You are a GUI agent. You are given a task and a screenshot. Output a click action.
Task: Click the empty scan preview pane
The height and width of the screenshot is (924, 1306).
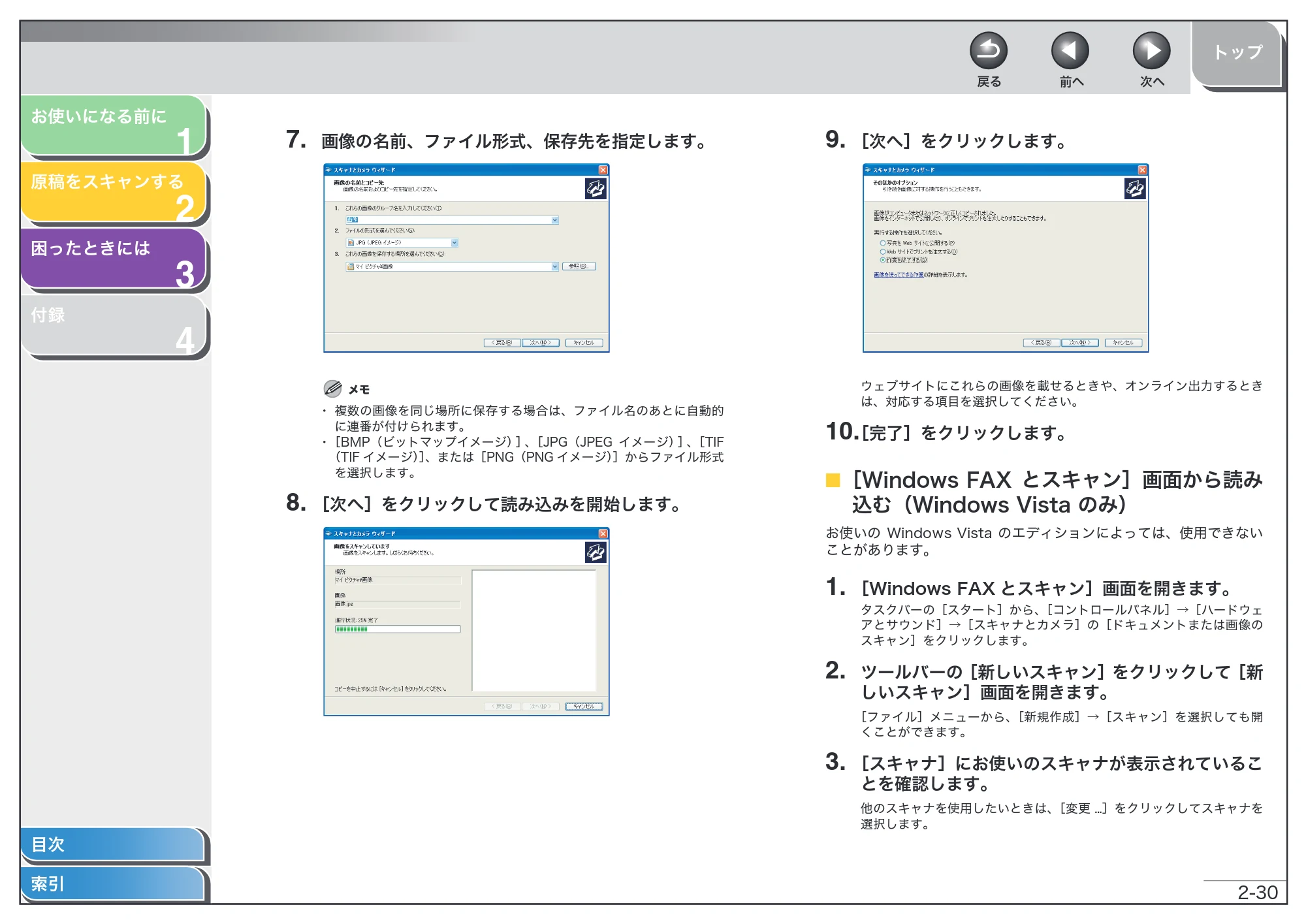point(534,630)
